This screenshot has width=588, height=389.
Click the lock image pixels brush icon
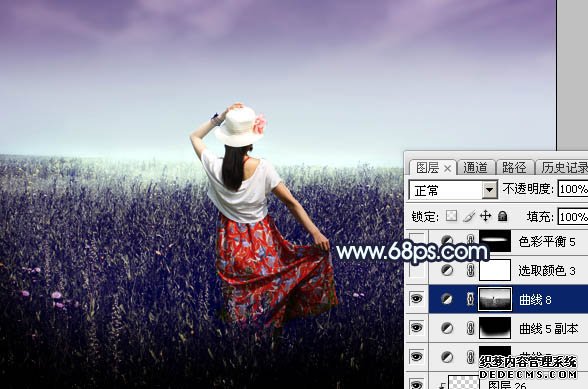[469, 216]
